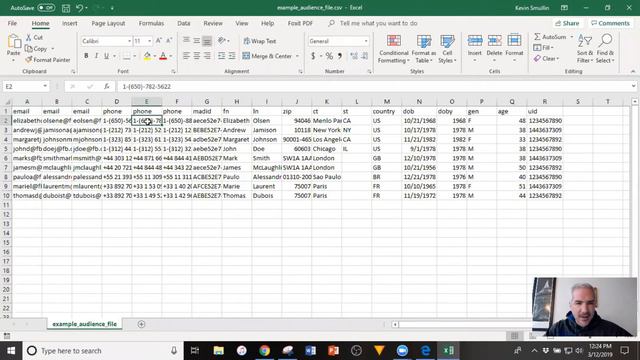Image resolution: width=640 pixels, height=360 pixels.
Task: Open Find & Select menu
Action: [x=605, y=49]
